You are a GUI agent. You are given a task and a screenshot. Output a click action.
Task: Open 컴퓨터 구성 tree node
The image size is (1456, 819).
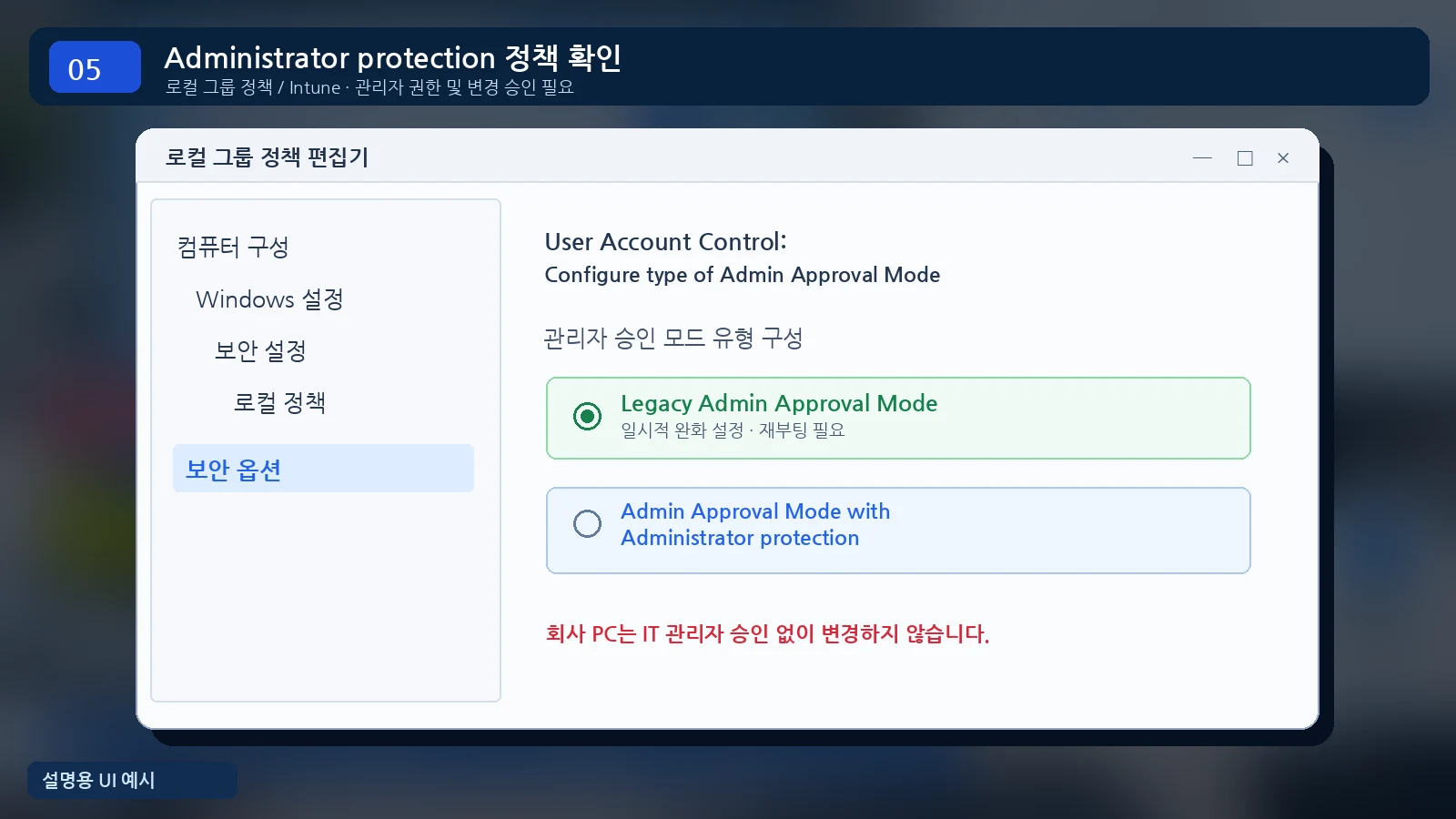pos(233,247)
